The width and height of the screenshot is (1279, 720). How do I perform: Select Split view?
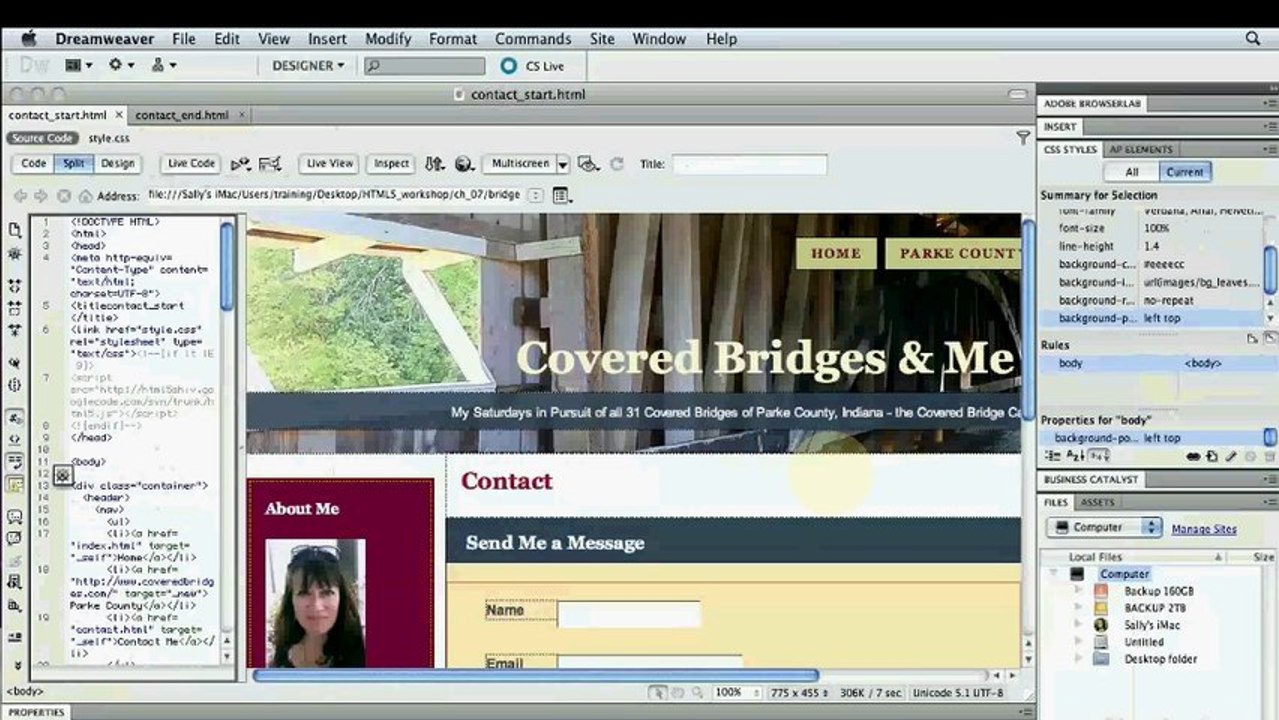(74, 163)
